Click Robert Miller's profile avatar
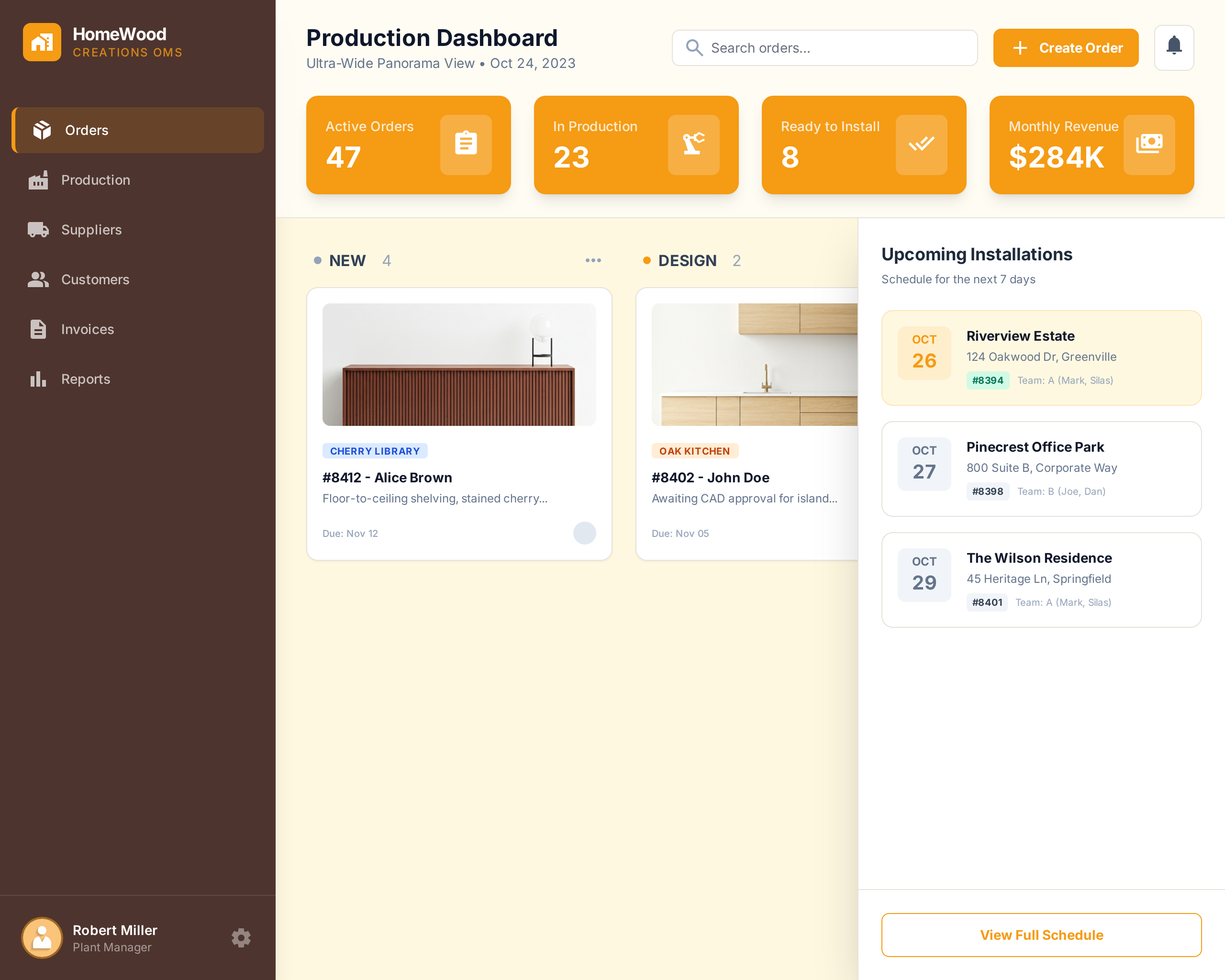Screen dimensions: 1225x980 (42, 937)
